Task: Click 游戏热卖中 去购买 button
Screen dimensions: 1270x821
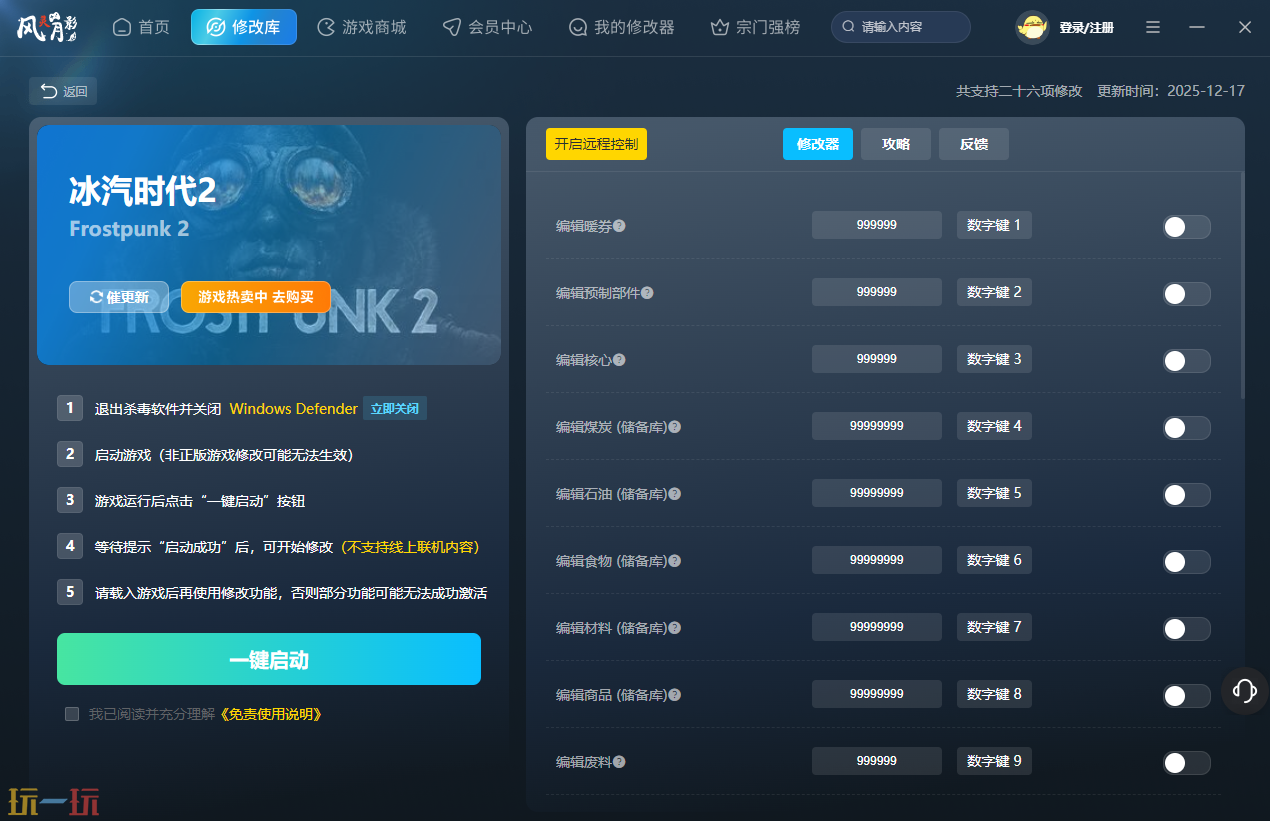Action: [256, 297]
